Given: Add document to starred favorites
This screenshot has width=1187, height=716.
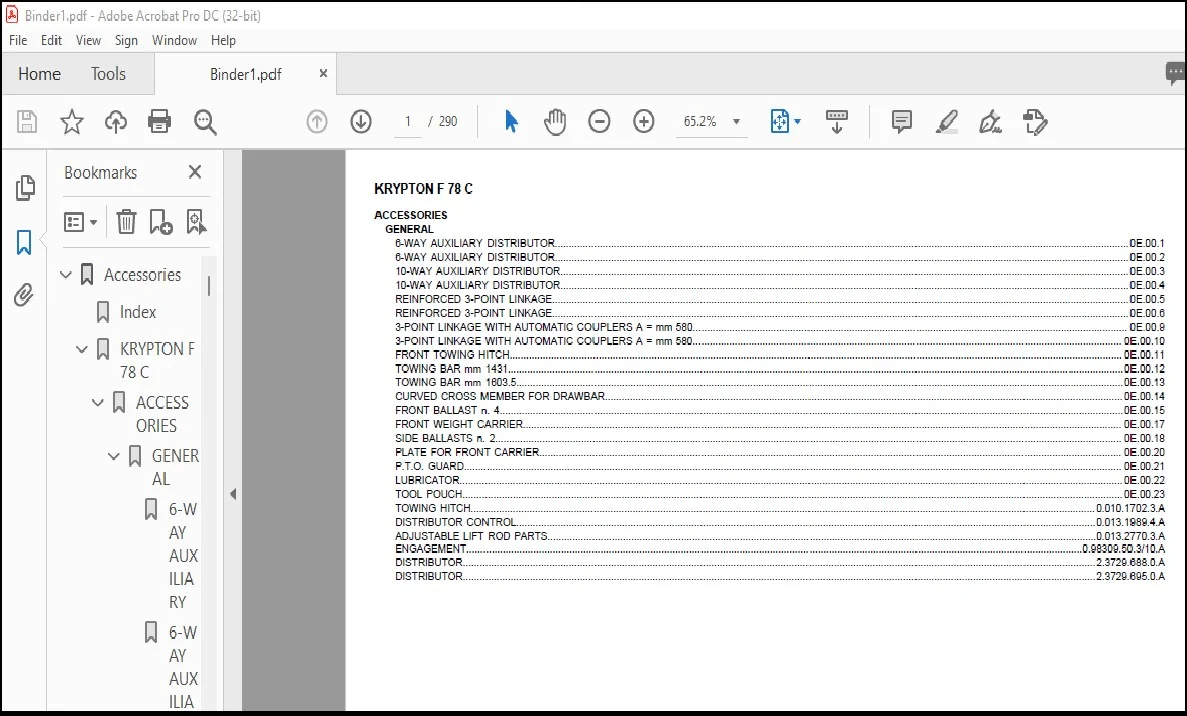Looking at the screenshot, I should coord(72,121).
